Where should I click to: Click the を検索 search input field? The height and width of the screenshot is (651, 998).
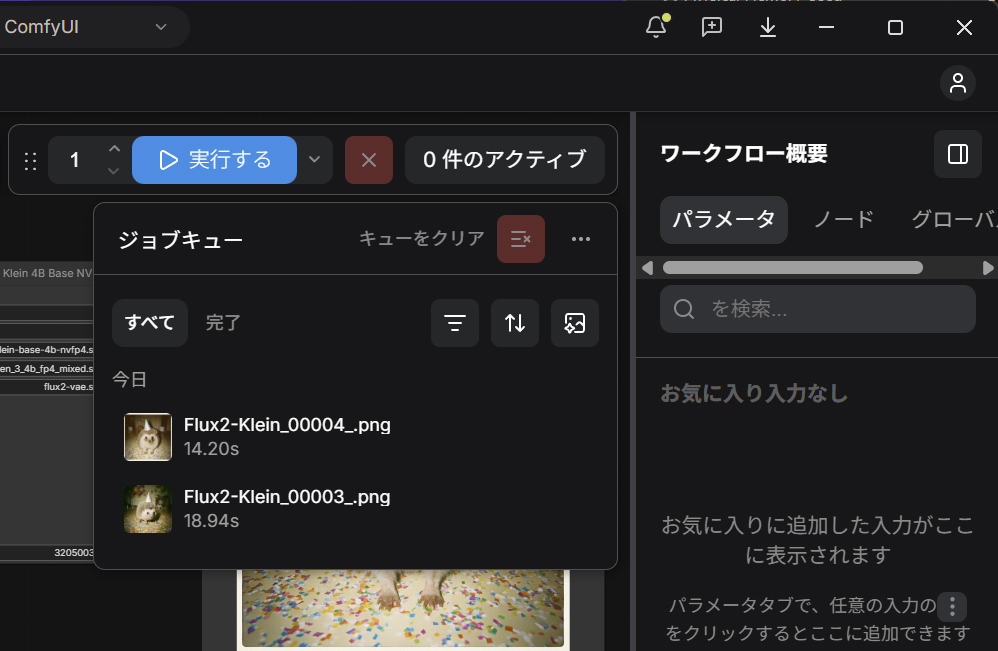point(818,309)
